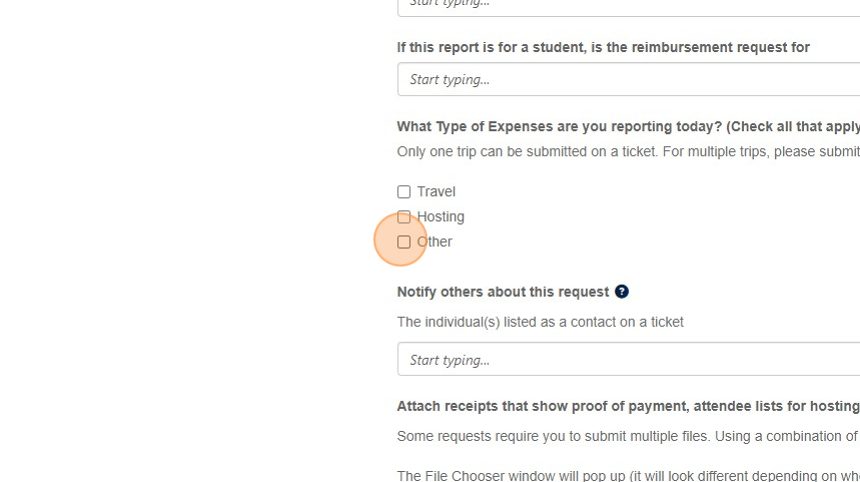Screen dimensions: 860x482
Task: Click 'Start typing...' placeholder in reimbursement field
Action: click(450, 79)
